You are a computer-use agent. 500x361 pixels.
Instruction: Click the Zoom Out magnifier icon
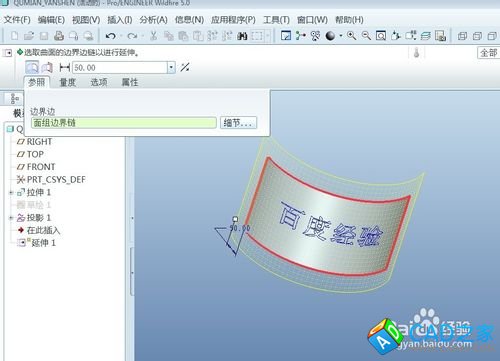[x=366, y=35]
